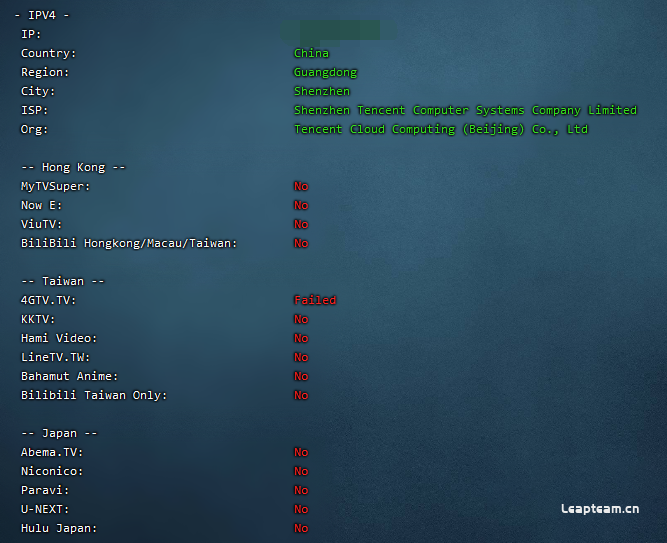Click the '- IPV4 -' header text
The image size is (667, 543).
[42, 15]
